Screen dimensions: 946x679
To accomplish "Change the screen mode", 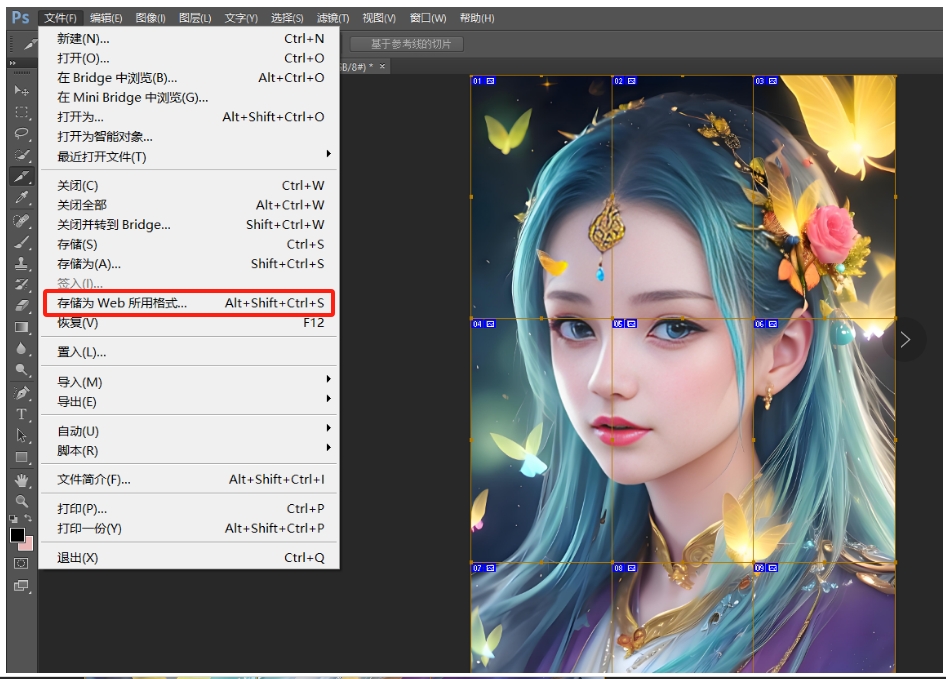I will 21,585.
